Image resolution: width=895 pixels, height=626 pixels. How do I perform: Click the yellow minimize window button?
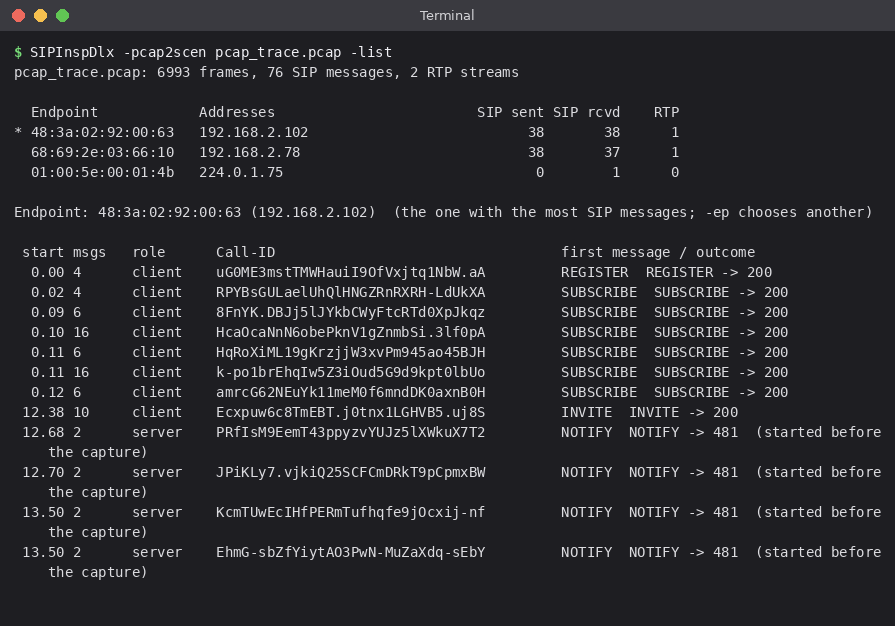point(41,15)
